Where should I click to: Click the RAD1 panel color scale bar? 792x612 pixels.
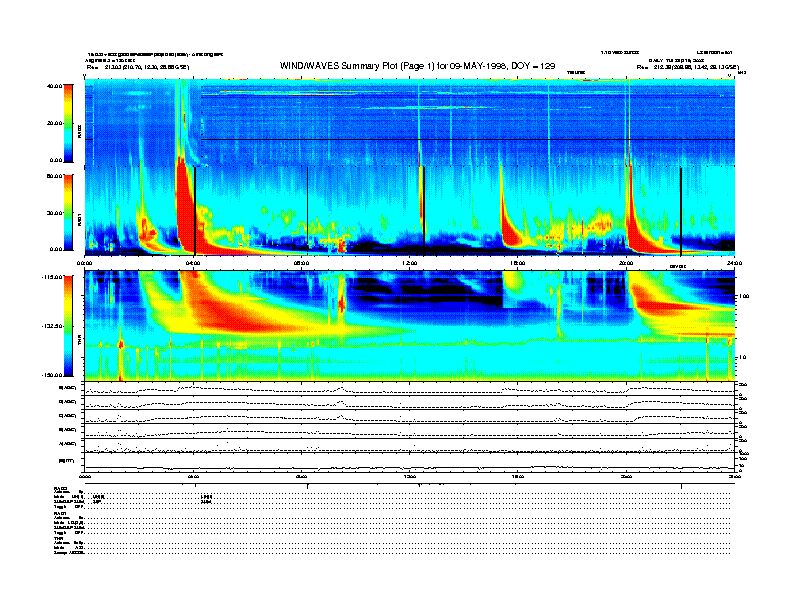[x=68, y=212]
